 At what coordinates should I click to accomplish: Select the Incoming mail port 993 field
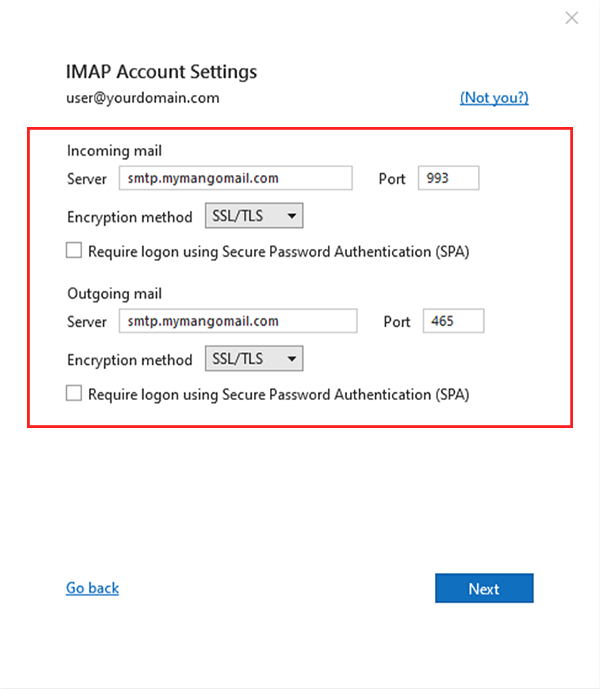pyautogui.click(x=448, y=178)
